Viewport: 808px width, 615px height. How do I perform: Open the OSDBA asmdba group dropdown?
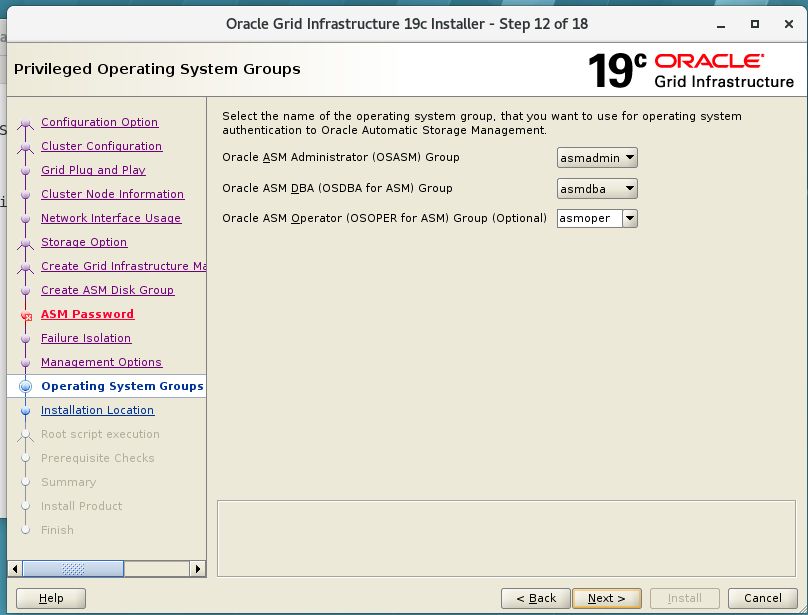(x=597, y=189)
